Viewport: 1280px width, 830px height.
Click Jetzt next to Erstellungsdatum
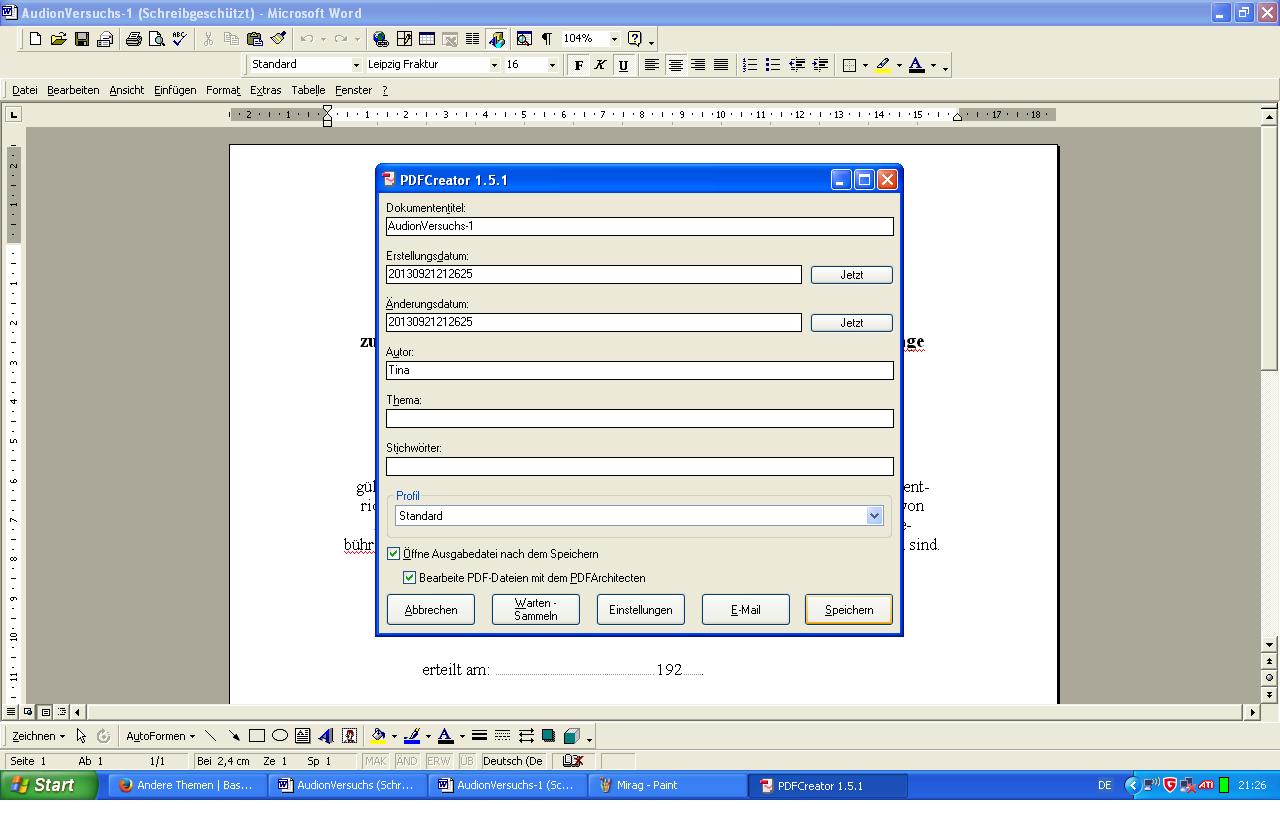pyautogui.click(x=851, y=275)
